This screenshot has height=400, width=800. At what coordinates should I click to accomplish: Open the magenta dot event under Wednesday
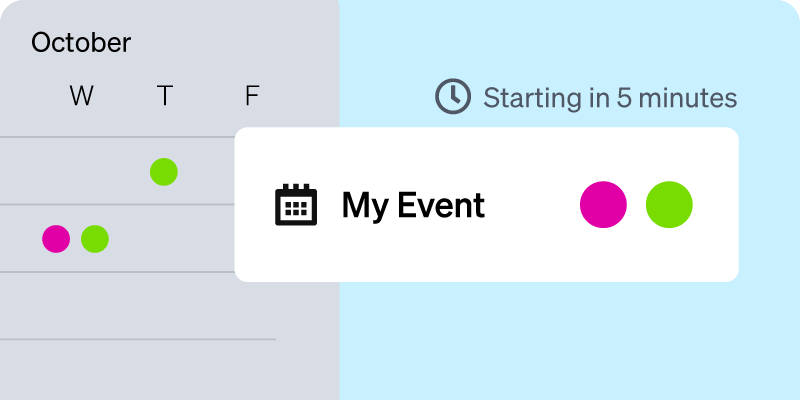tap(56, 239)
